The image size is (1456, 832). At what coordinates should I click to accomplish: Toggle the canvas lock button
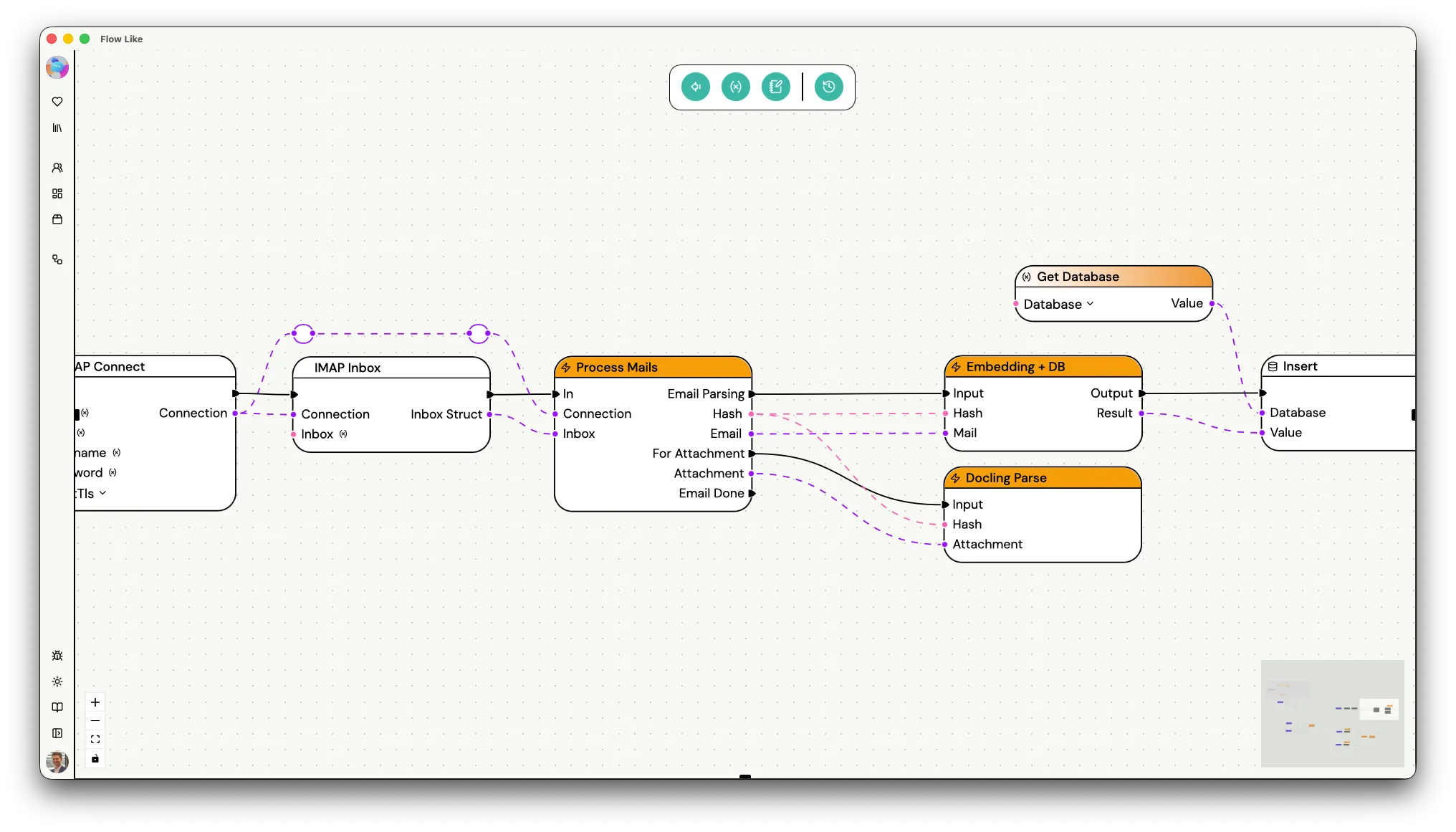coord(95,758)
